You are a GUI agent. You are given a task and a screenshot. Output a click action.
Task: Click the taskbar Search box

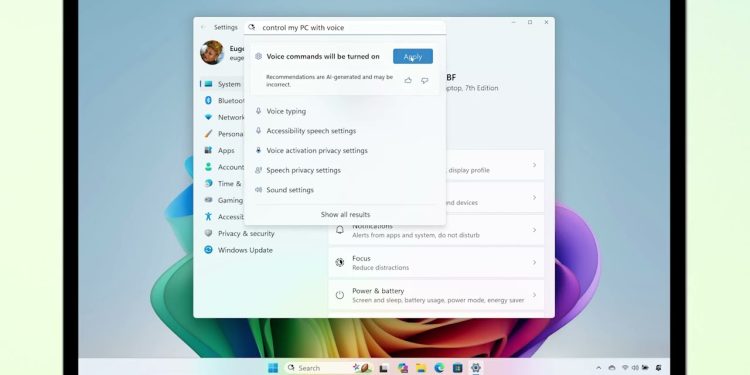pos(329,368)
